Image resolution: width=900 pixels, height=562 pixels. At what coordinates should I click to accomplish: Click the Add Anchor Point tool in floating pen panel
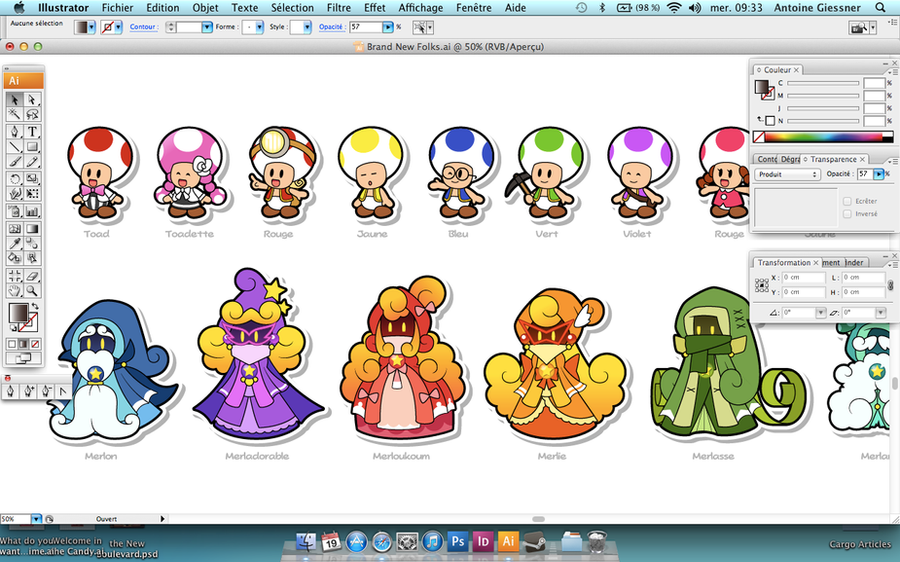[28, 392]
